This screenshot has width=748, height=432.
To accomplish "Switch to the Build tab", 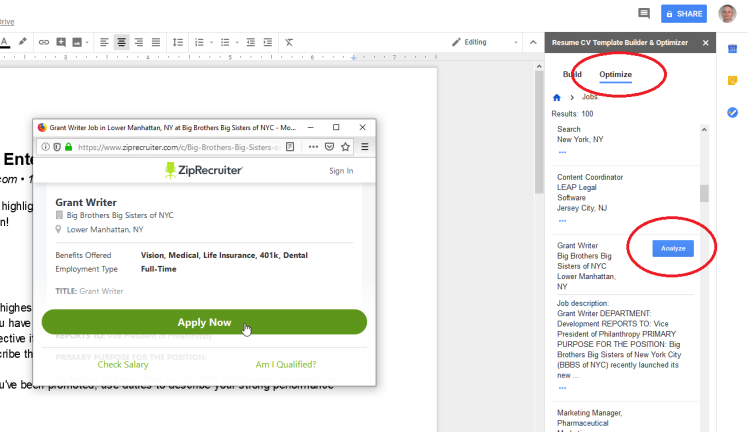I will (572, 74).
